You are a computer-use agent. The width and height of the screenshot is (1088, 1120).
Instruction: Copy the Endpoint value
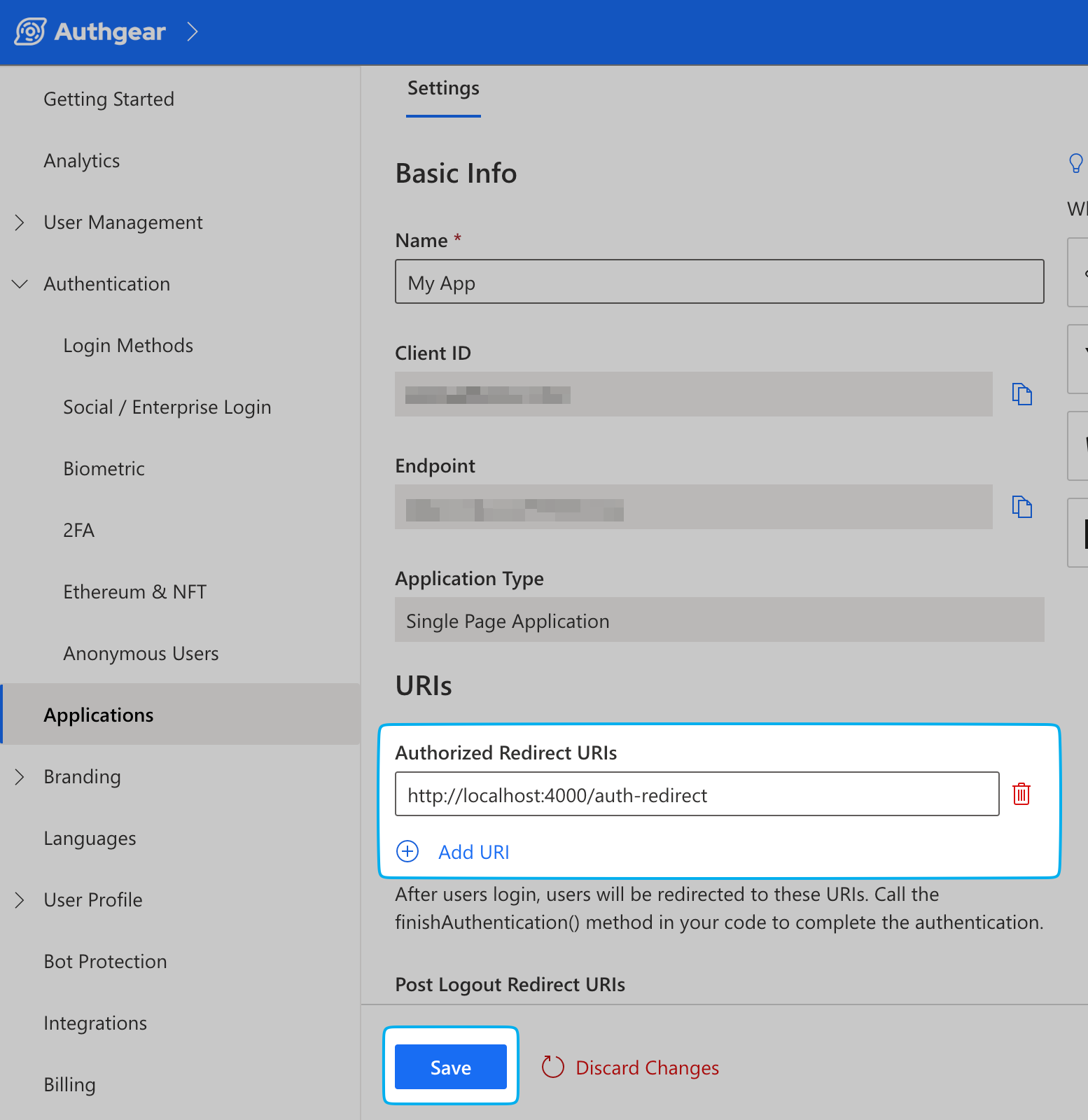coord(1021,507)
